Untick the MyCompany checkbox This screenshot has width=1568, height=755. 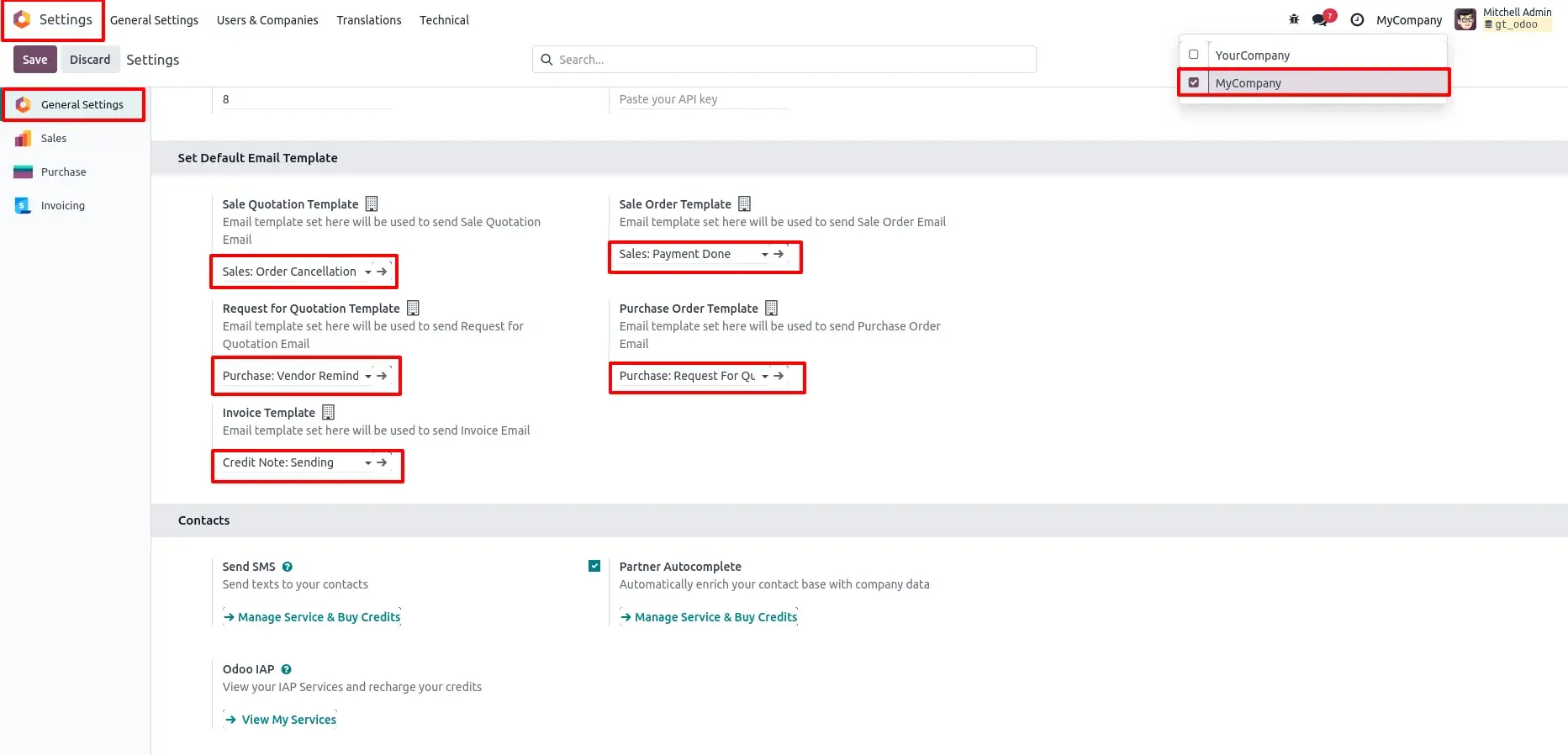1194,82
